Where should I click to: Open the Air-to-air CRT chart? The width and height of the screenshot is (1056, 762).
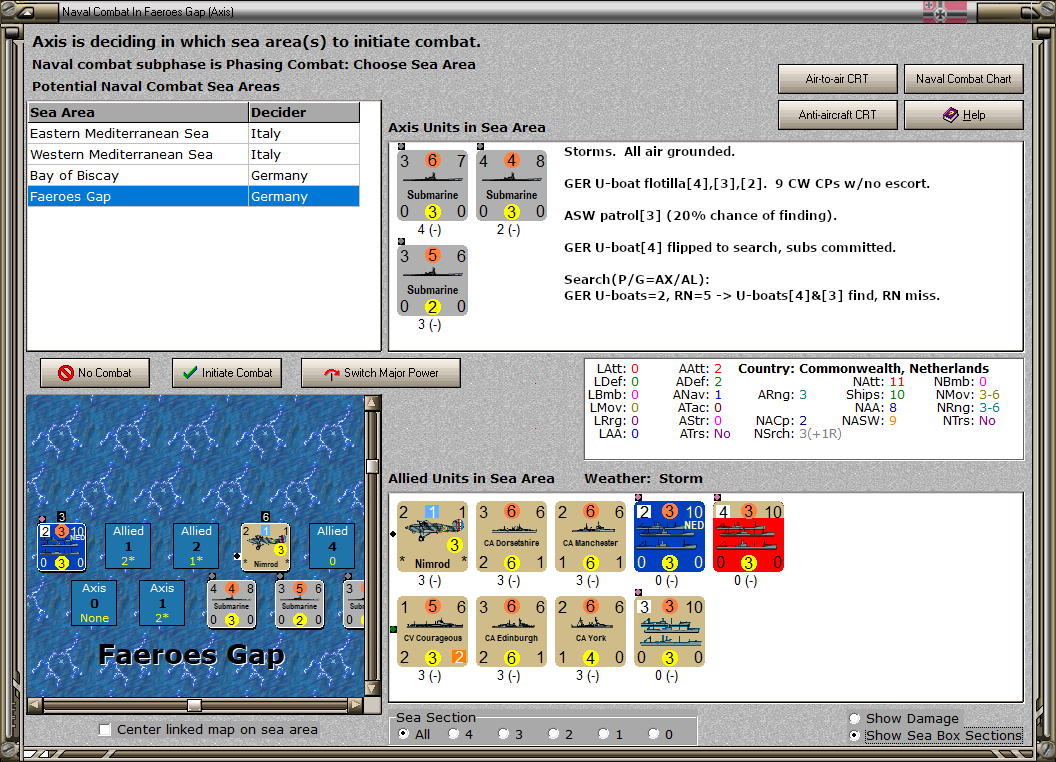(837, 79)
